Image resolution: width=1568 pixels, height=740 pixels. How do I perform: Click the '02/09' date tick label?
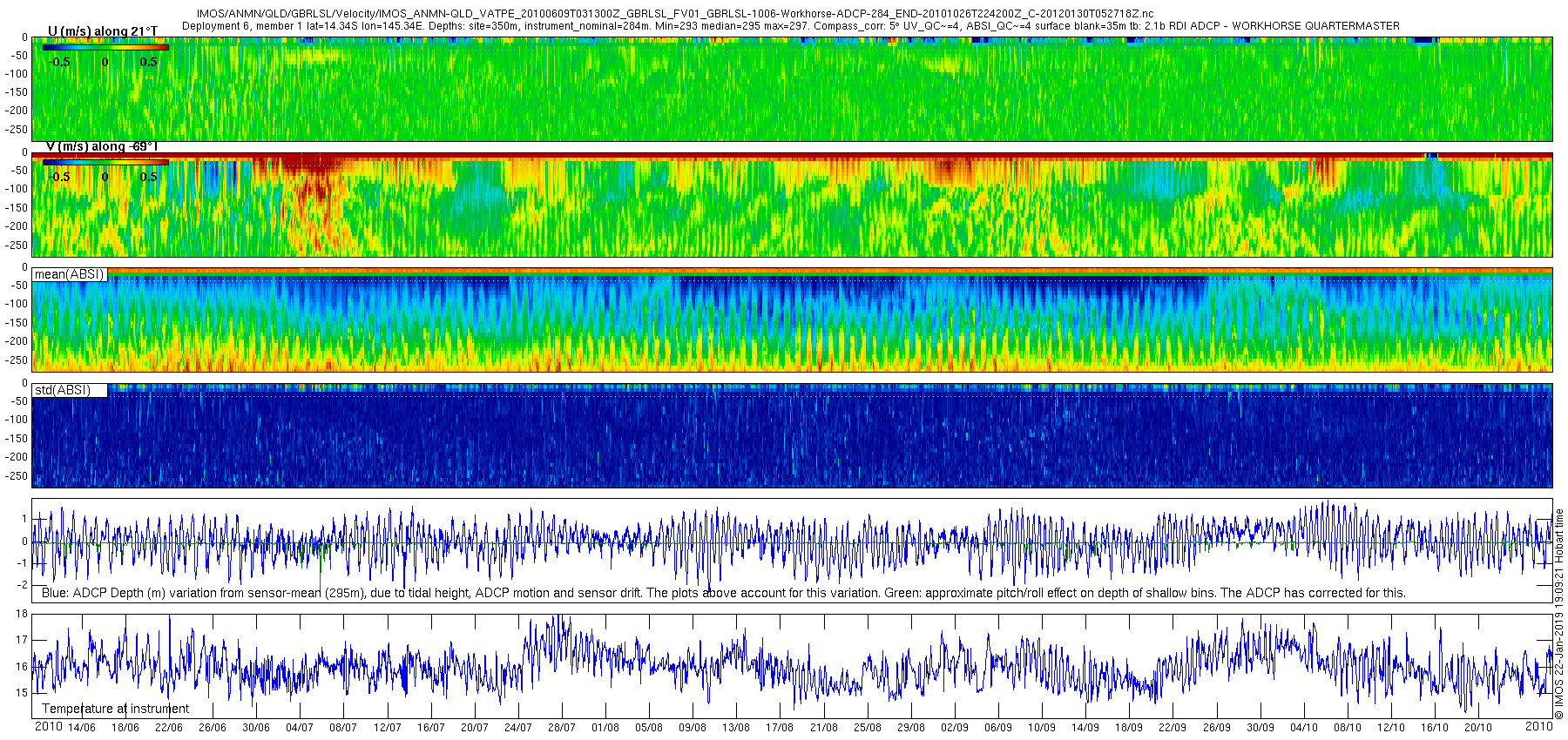tap(955, 728)
